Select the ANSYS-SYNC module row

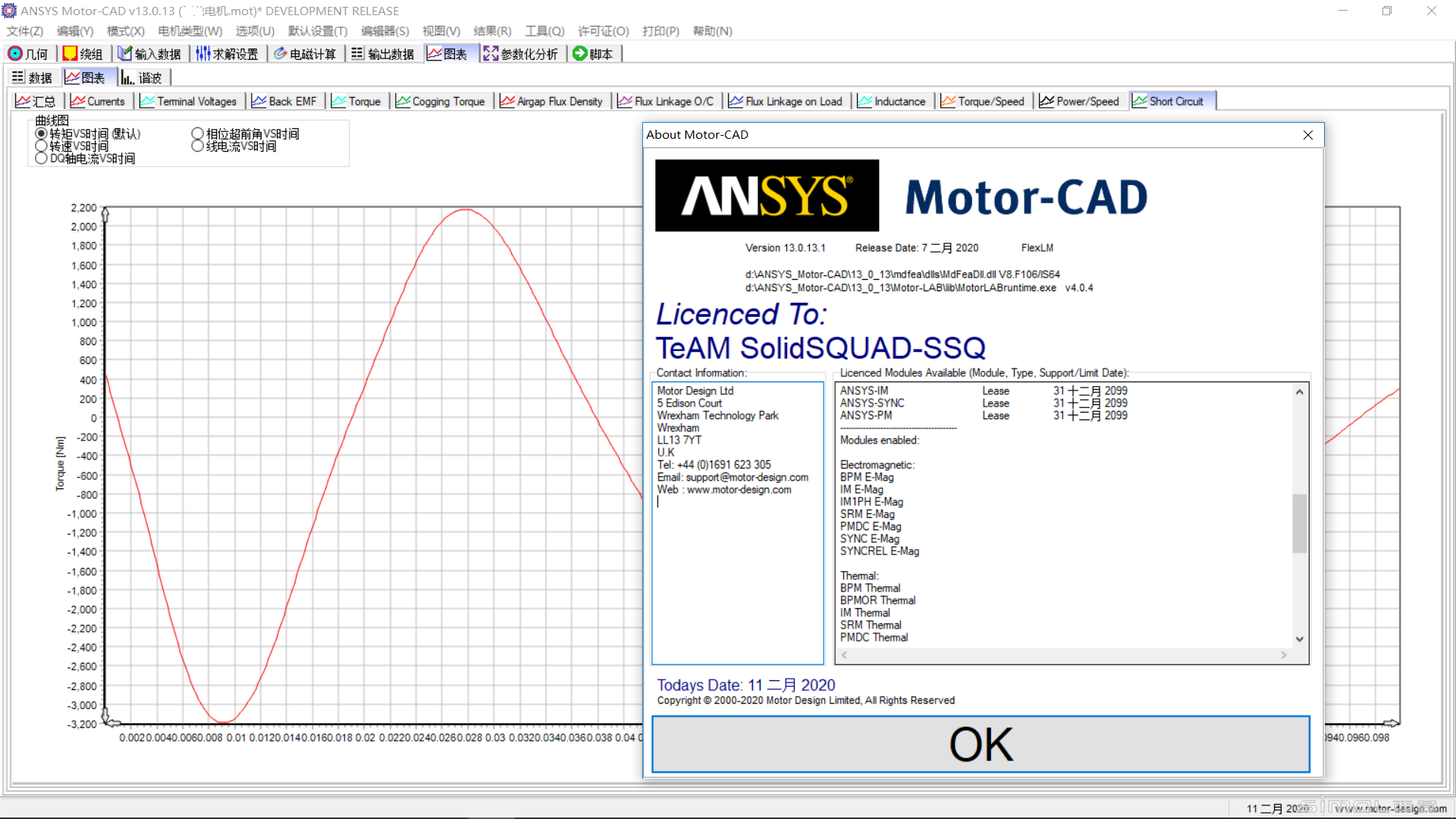click(984, 403)
